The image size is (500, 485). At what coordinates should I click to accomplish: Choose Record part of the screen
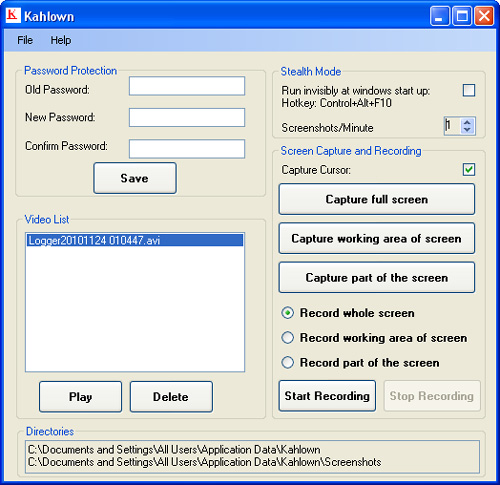(288, 362)
